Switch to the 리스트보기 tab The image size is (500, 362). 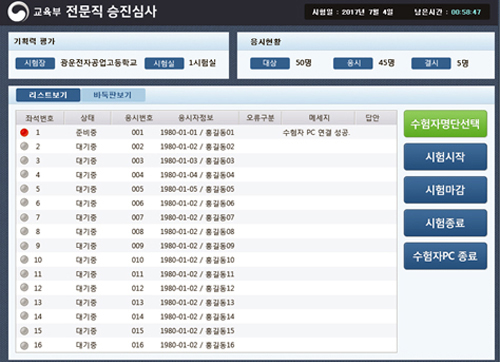(48, 95)
